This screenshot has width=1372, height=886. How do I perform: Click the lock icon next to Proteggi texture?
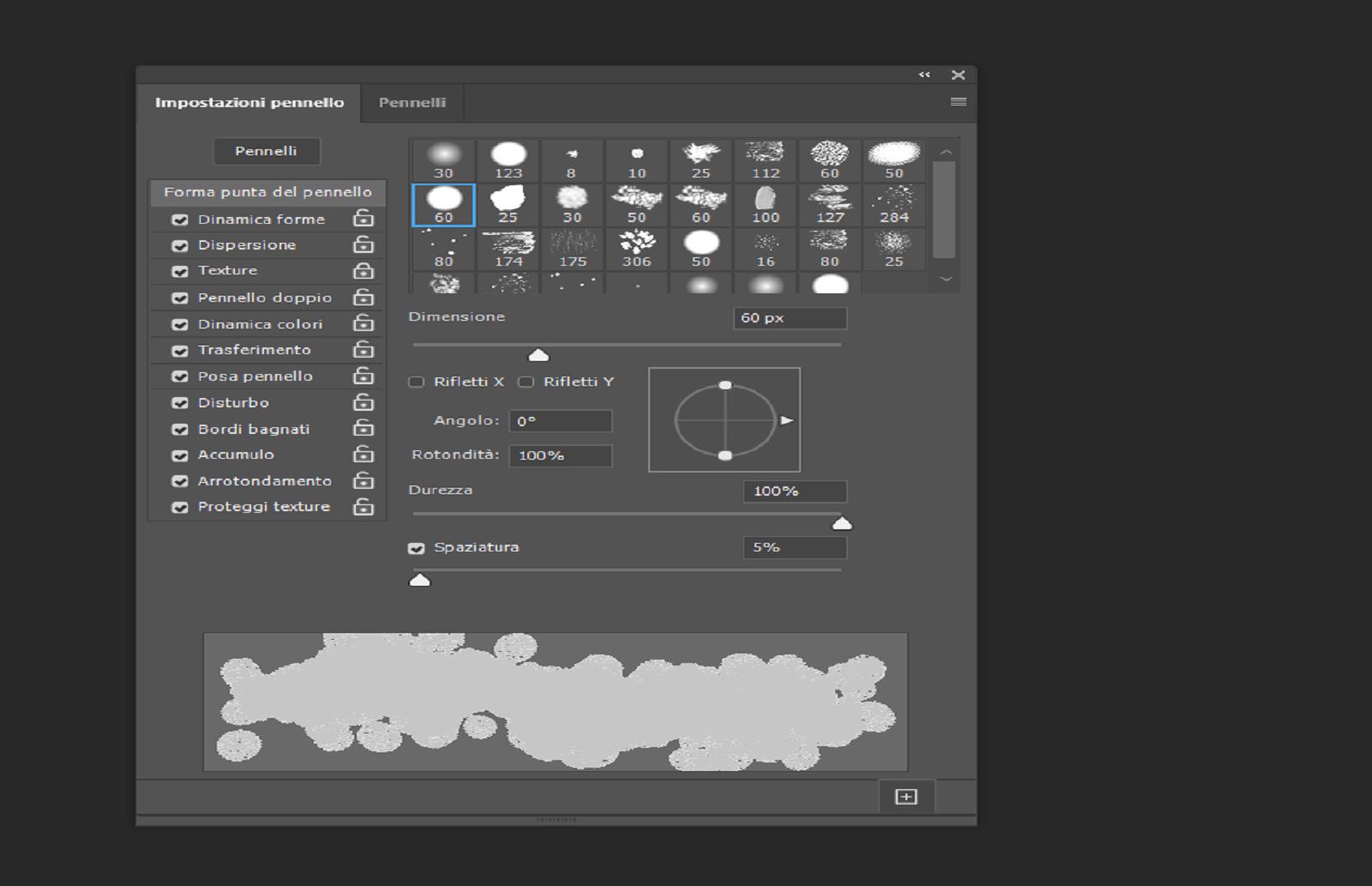(x=364, y=507)
